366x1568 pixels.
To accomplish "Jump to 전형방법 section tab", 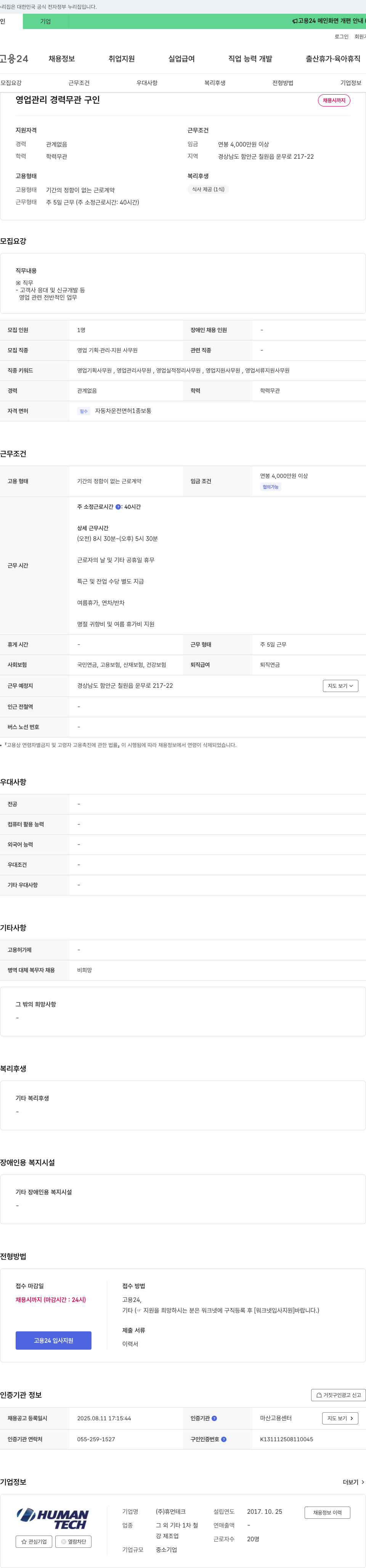I will [x=283, y=83].
